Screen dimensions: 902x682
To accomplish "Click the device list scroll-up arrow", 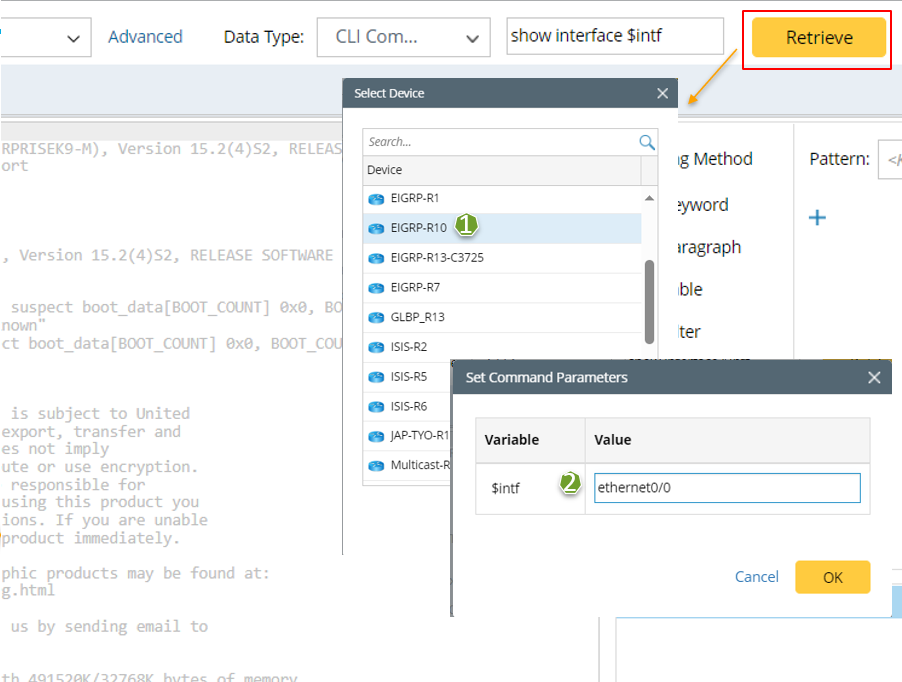I will pyautogui.click(x=649, y=198).
